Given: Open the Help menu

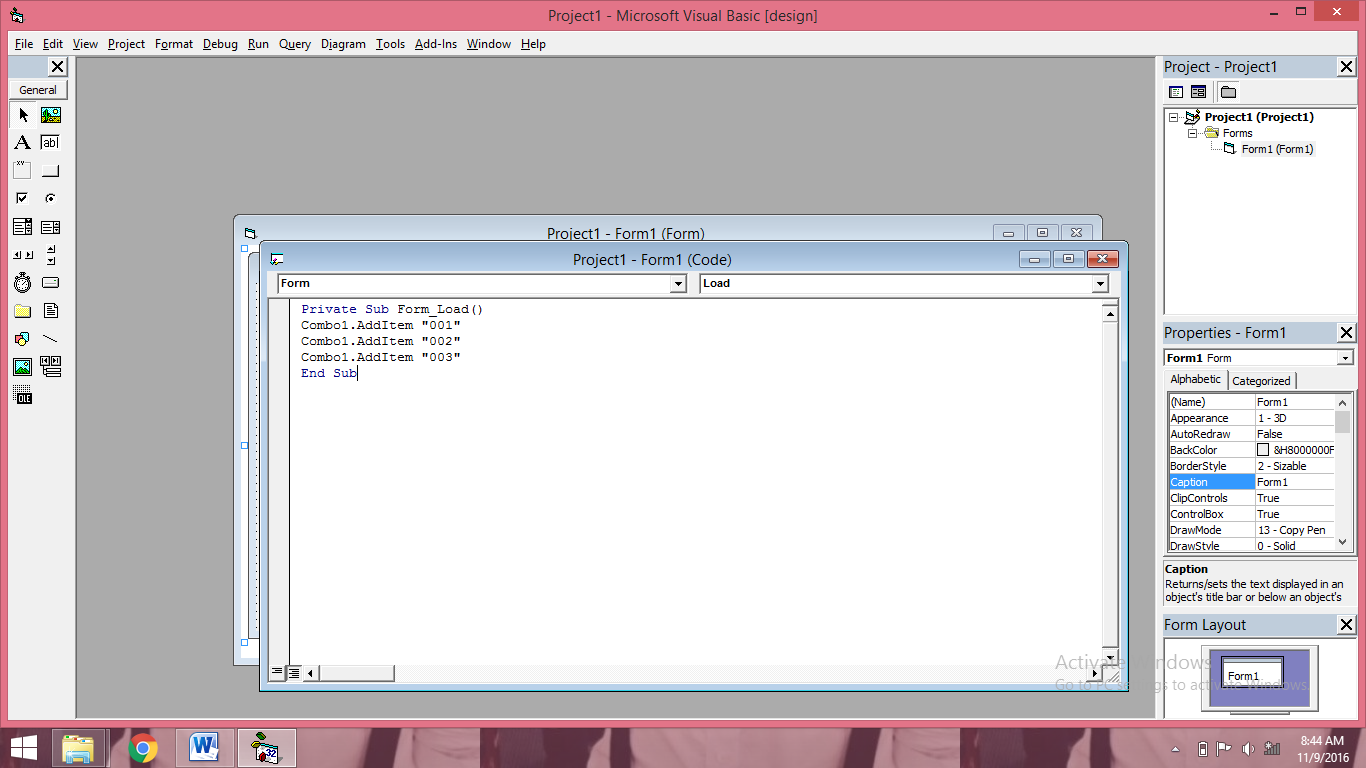Looking at the screenshot, I should coord(533,44).
